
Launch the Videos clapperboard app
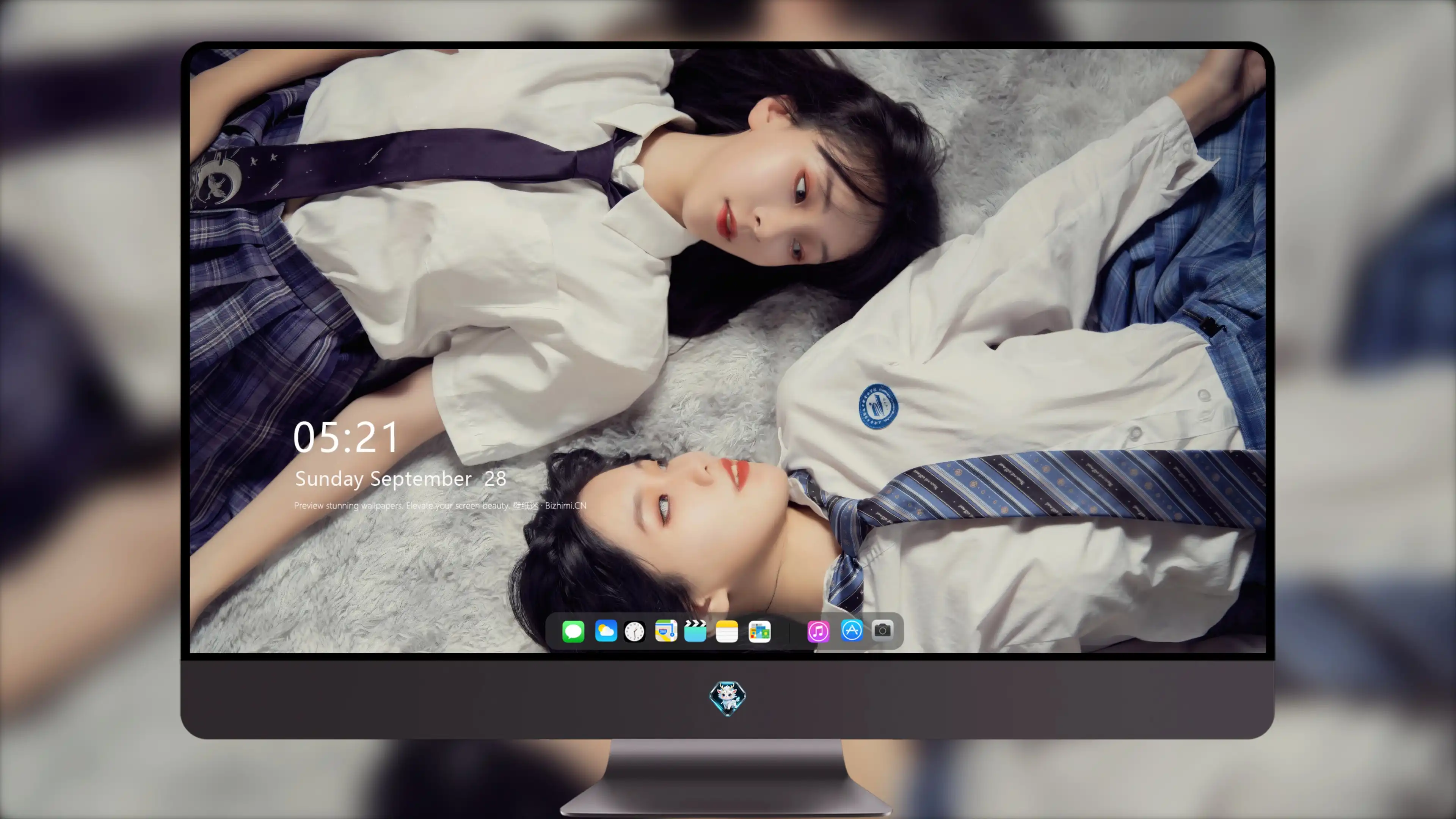[x=695, y=631]
